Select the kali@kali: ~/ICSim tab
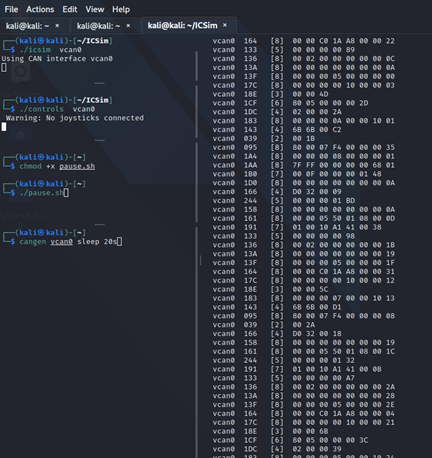 (x=182, y=25)
